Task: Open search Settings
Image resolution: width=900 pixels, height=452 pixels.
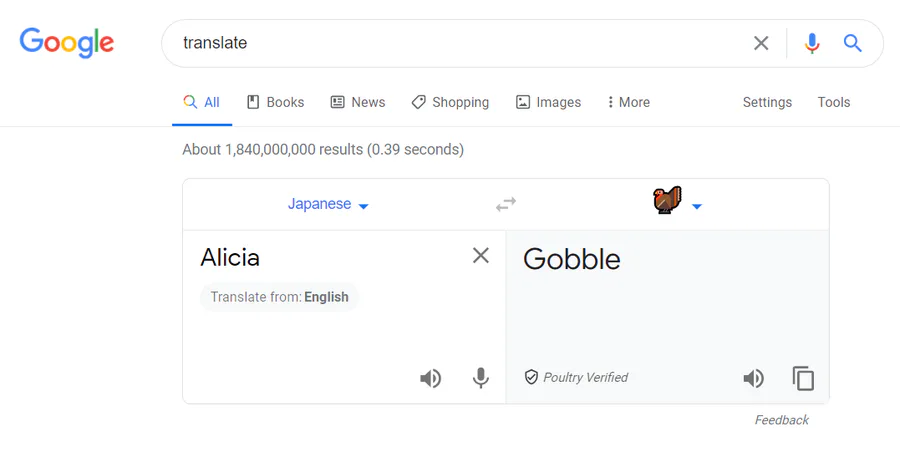Action: pos(767,102)
